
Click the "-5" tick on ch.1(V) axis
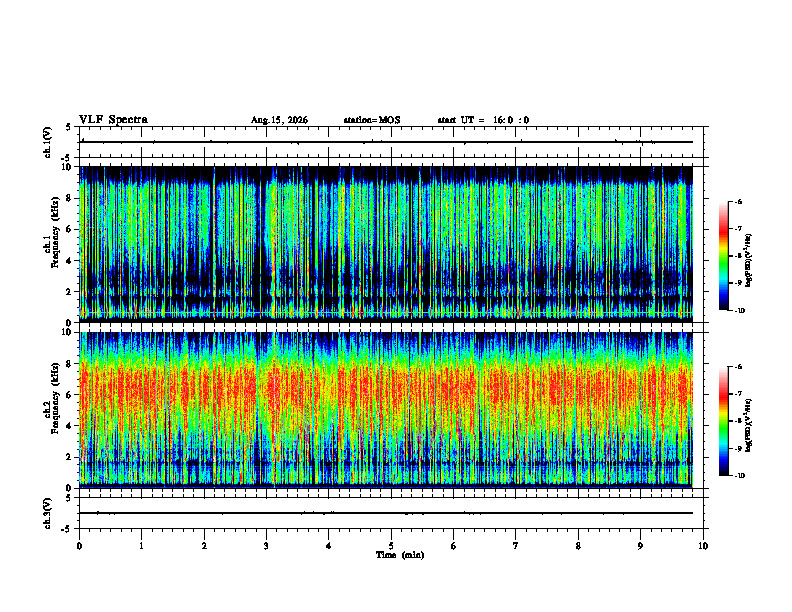[67, 158]
